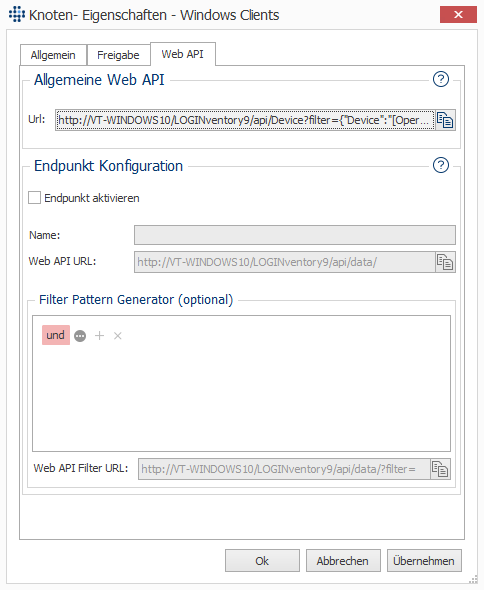Click into the Name input field

[x=295, y=235]
